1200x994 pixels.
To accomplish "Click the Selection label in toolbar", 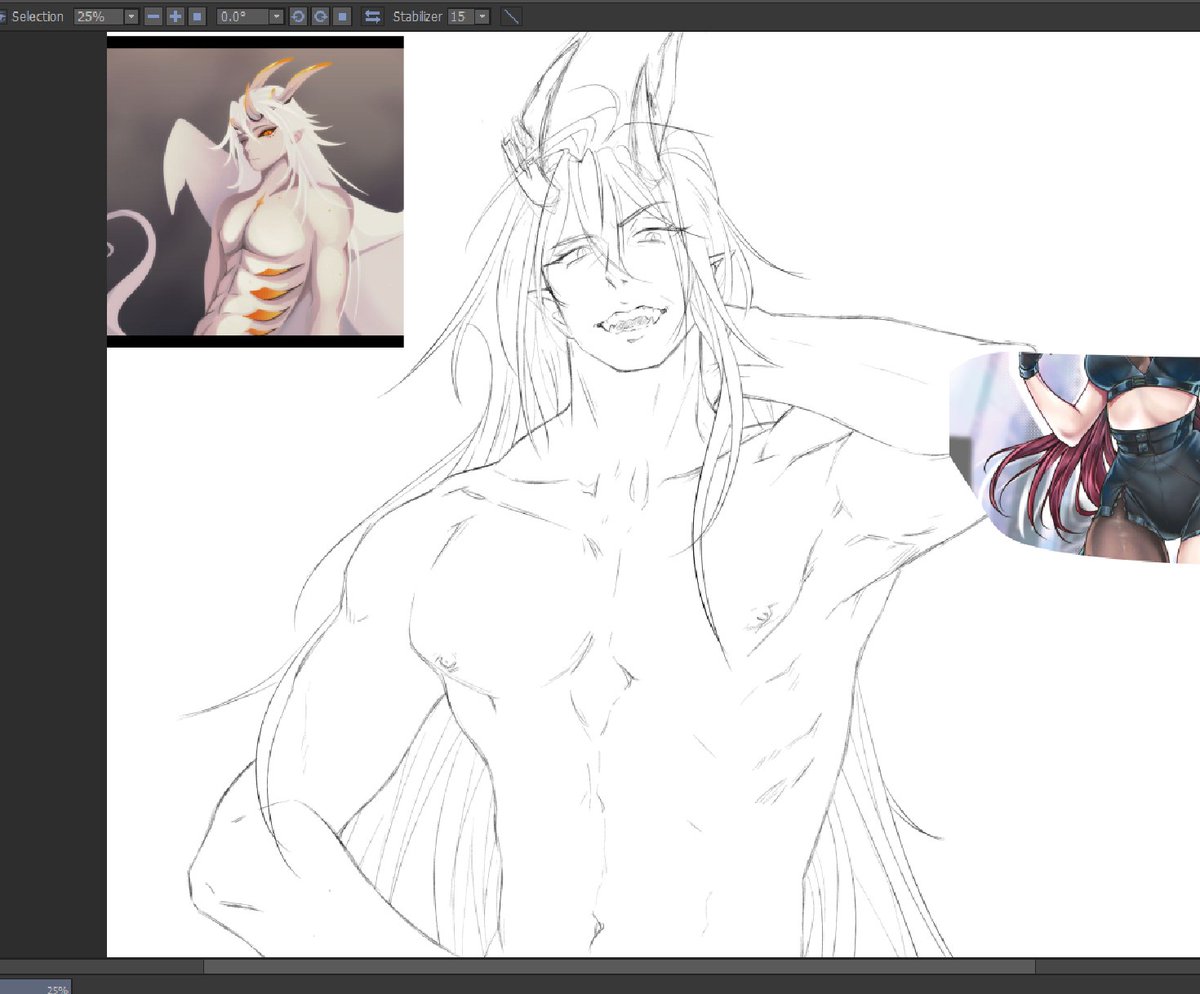I will (x=38, y=17).
